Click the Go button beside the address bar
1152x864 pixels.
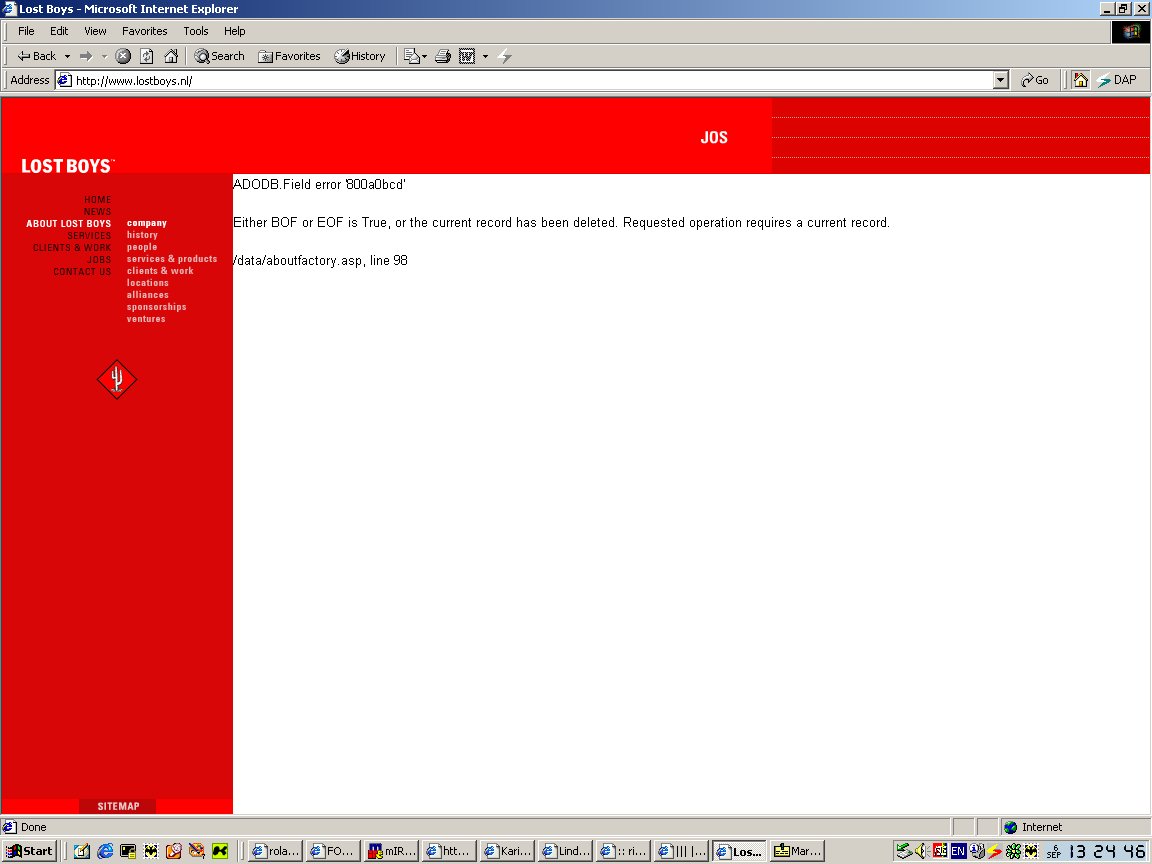(1034, 80)
